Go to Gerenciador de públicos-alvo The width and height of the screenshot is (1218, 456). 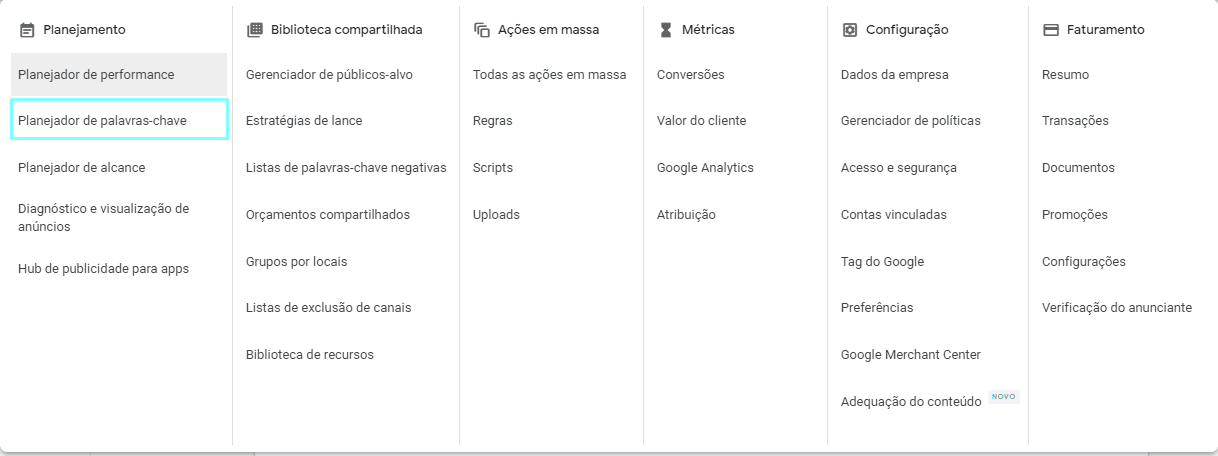pyautogui.click(x=329, y=75)
